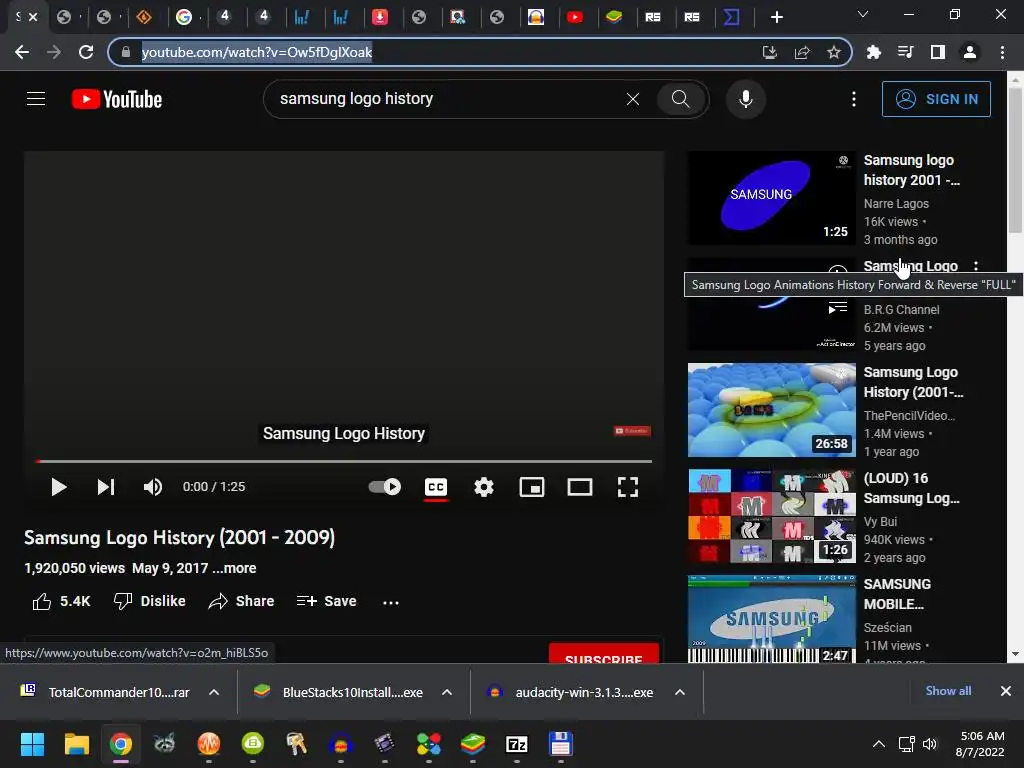Skip to the next video
This screenshot has width=1024, height=768.
pos(106,487)
